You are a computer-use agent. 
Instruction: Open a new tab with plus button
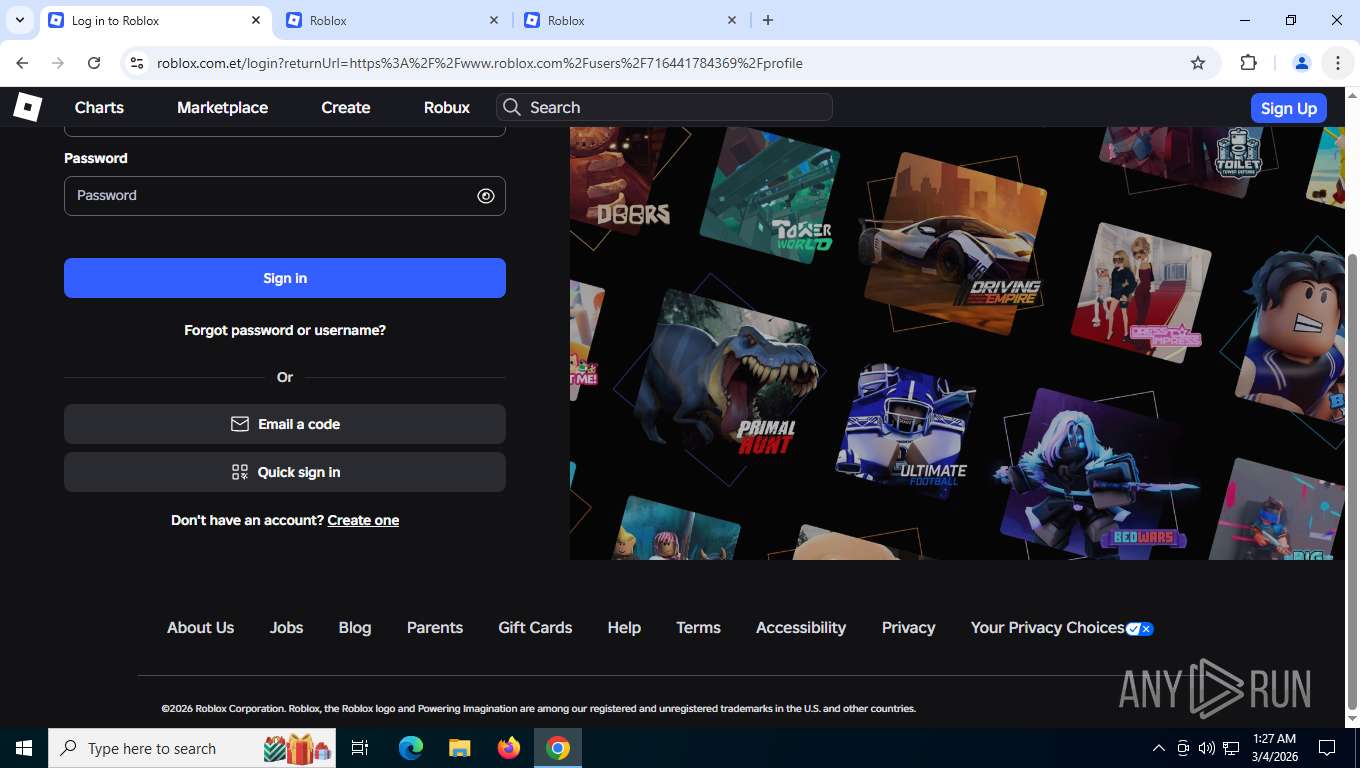[x=768, y=20]
